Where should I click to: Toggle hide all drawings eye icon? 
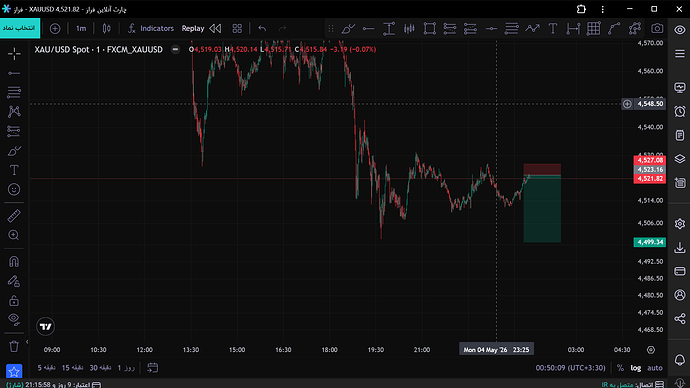14,319
